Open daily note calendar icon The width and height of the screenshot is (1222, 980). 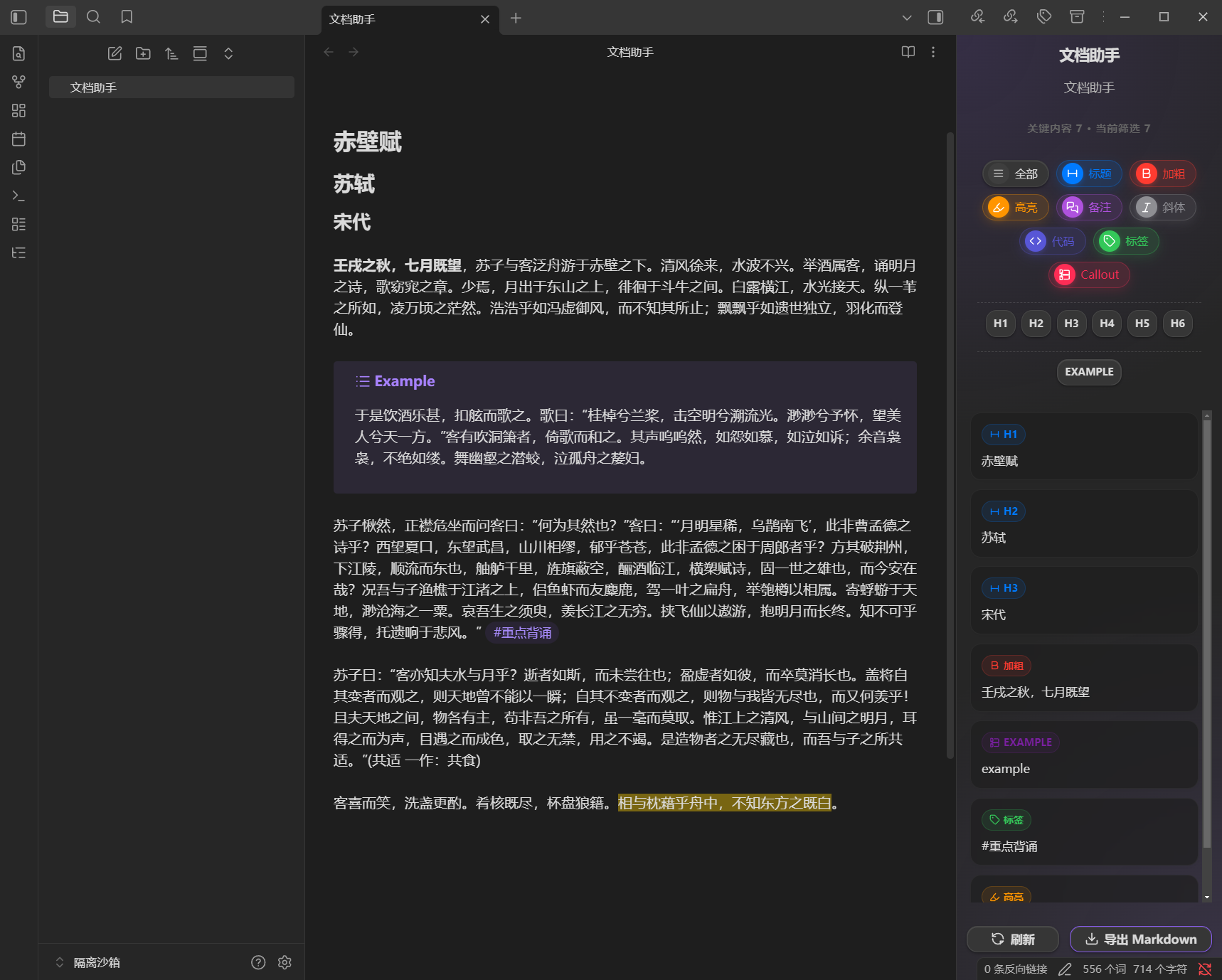pos(19,139)
